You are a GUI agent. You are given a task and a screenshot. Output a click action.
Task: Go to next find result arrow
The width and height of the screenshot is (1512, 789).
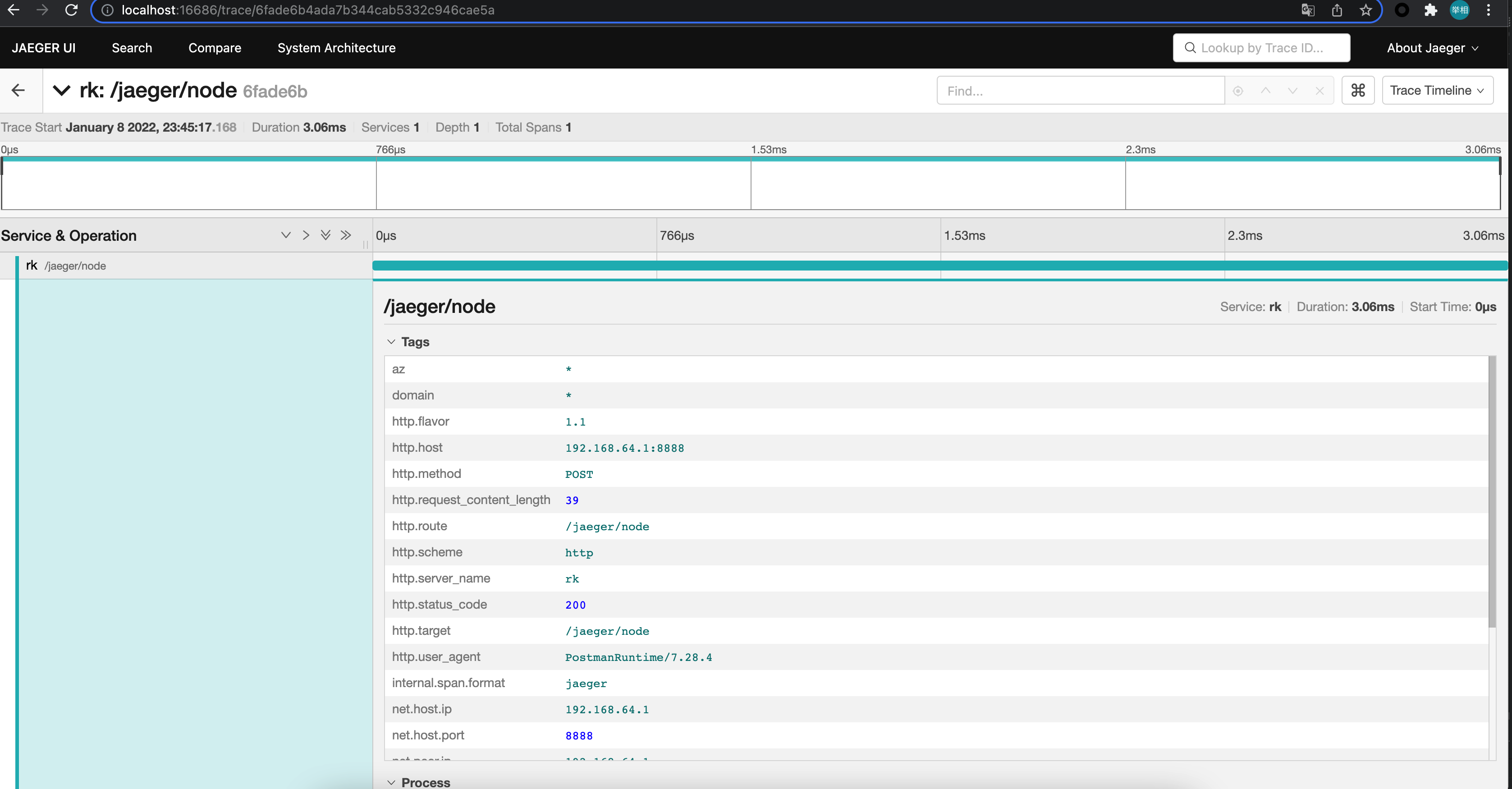(x=1292, y=91)
